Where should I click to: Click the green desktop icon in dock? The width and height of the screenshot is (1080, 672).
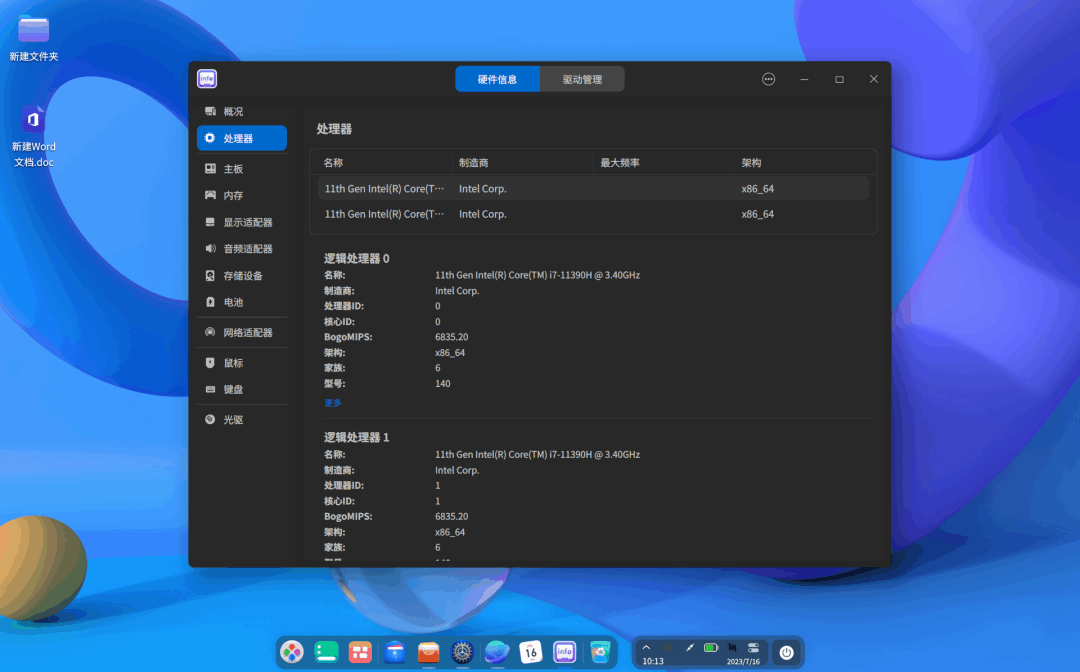click(x=326, y=652)
